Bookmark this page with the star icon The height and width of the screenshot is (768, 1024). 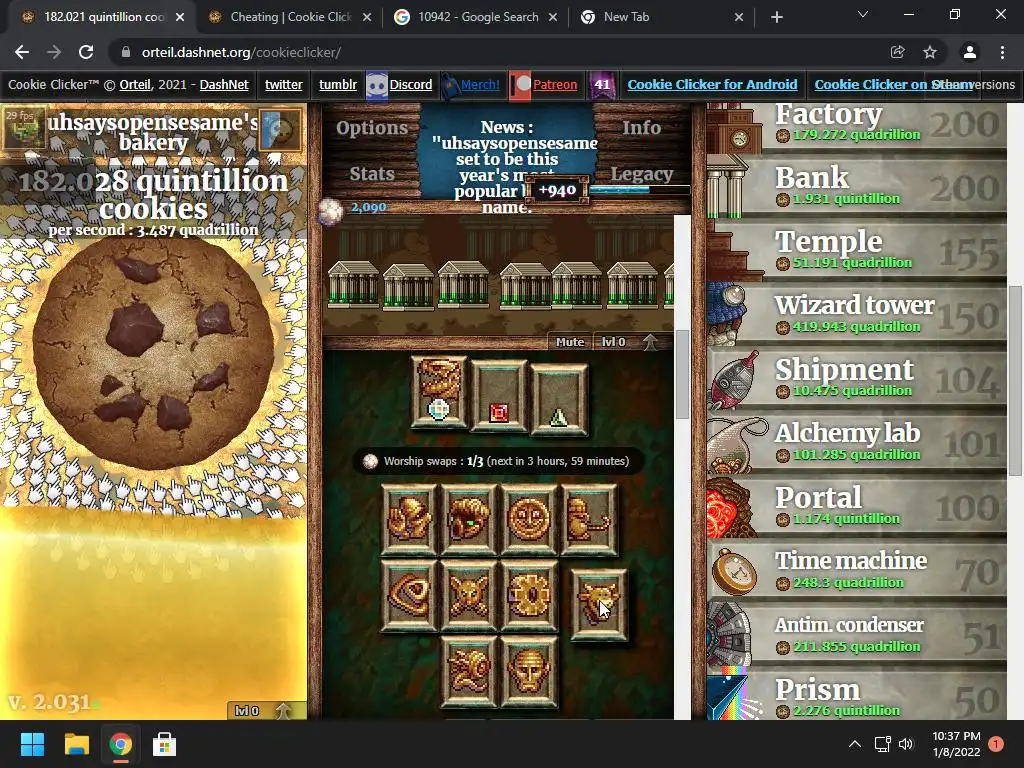(x=930, y=52)
